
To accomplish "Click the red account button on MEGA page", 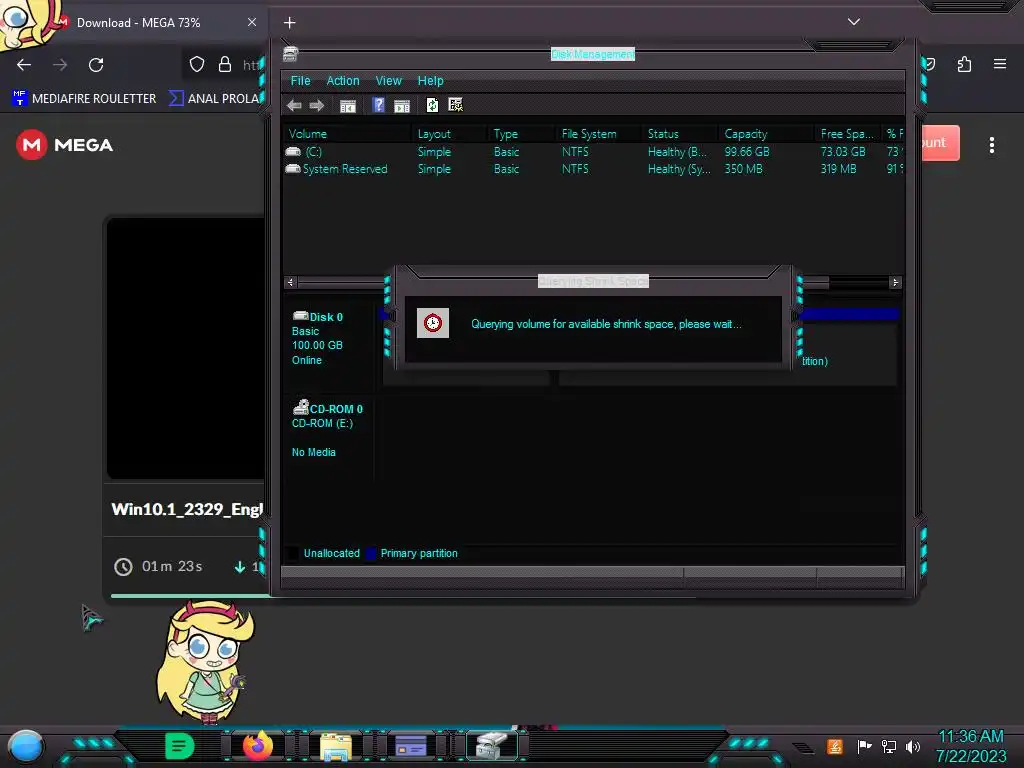I will click(x=939, y=142).
